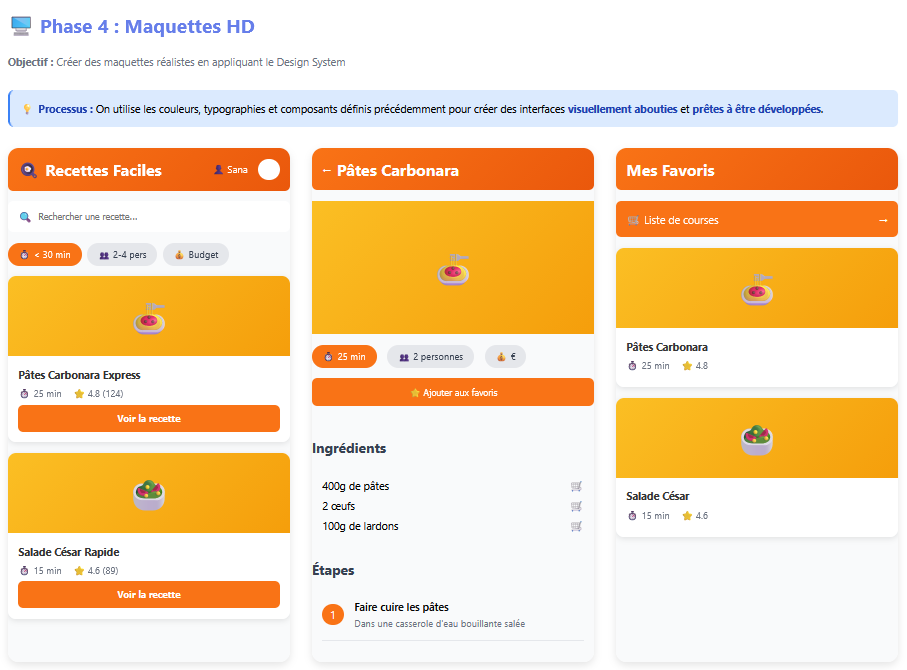
Task: Enable the '2-4 pers' filter chip
Action: click(122, 255)
